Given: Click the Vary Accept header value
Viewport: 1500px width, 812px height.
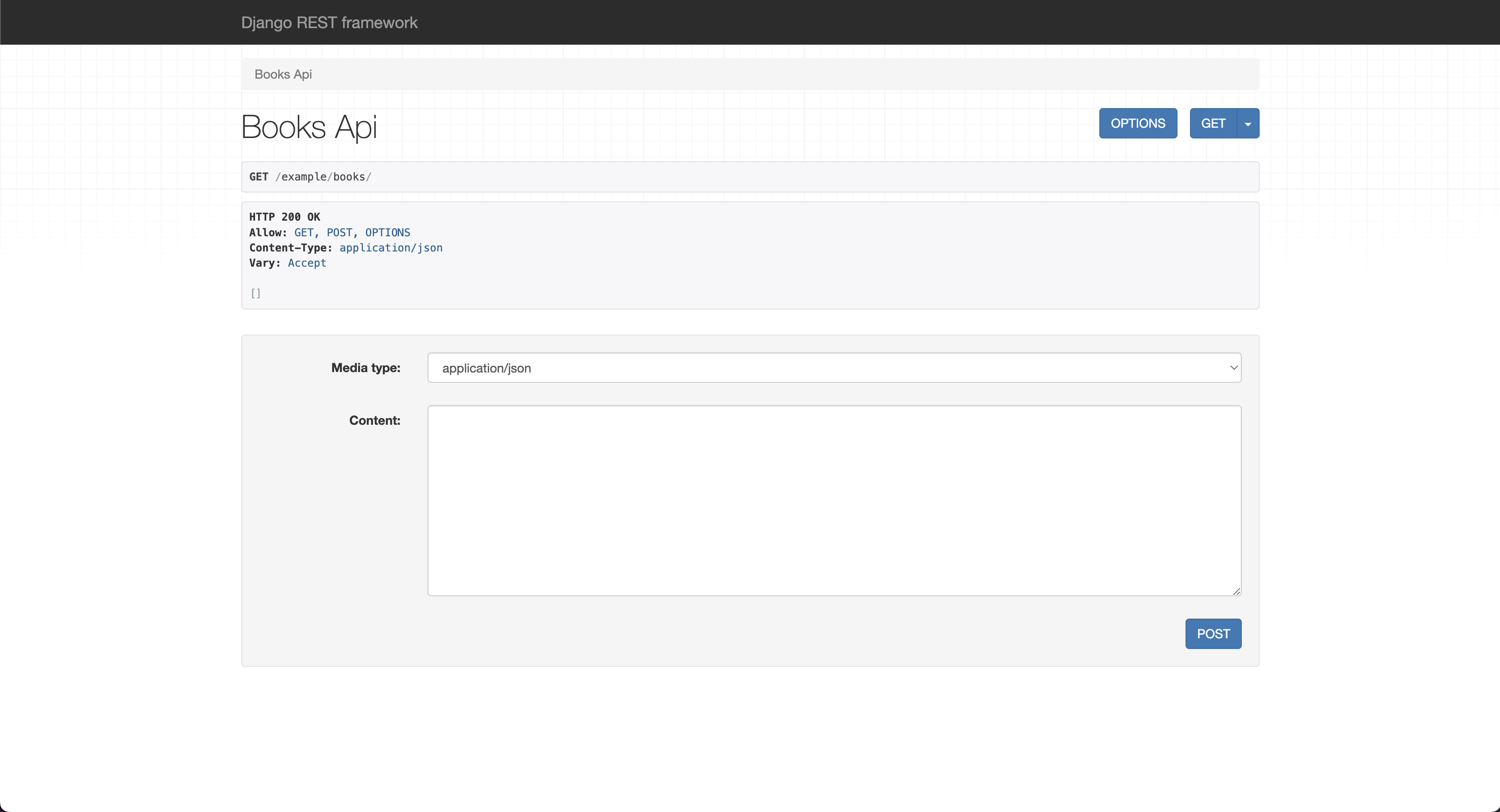Looking at the screenshot, I should coord(307,263).
